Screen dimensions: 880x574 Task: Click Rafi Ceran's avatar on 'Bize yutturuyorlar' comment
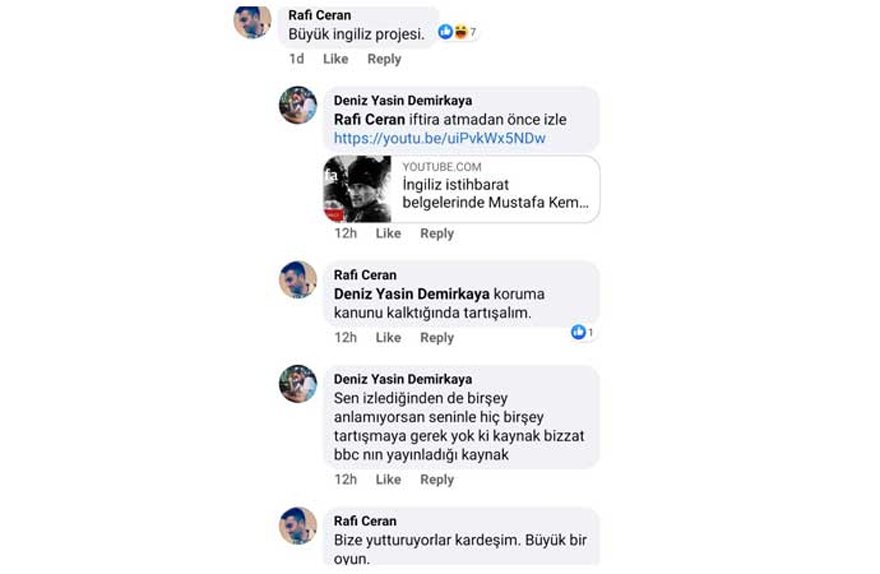(298, 526)
